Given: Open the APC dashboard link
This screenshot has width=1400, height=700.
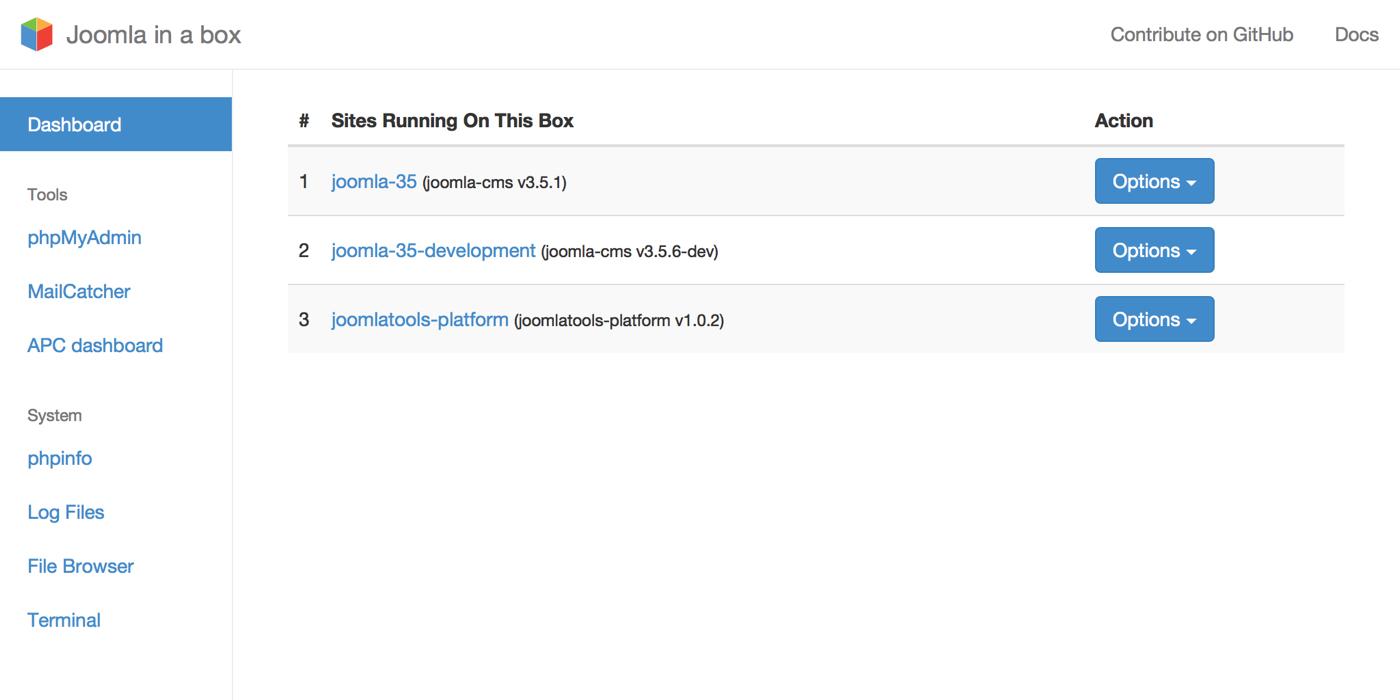Looking at the screenshot, I should coord(95,346).
